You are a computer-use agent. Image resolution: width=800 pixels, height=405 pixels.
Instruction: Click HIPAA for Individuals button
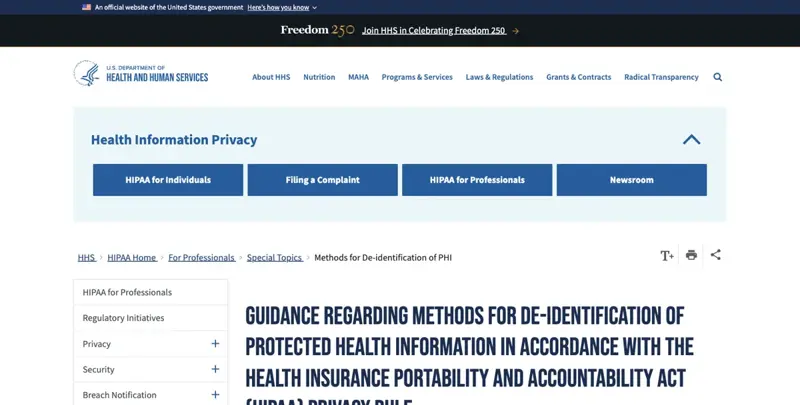coord(168,180)
